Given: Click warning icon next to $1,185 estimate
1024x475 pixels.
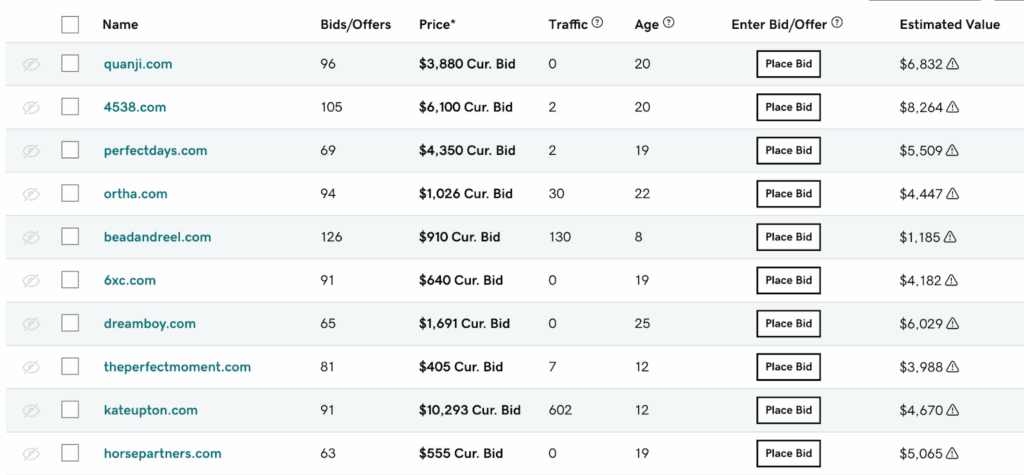Looking at the screenshot, I should [950, 237].
